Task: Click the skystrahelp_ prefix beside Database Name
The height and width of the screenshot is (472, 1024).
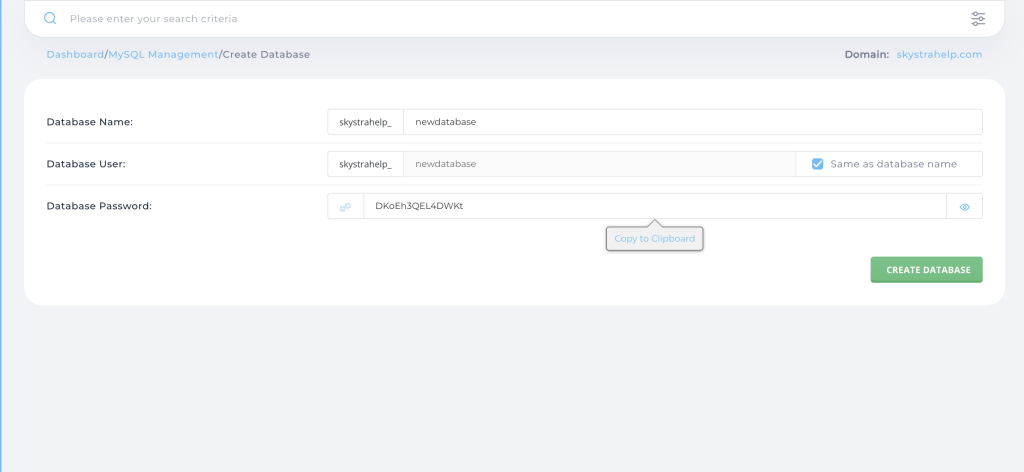Action: point(365,122)
